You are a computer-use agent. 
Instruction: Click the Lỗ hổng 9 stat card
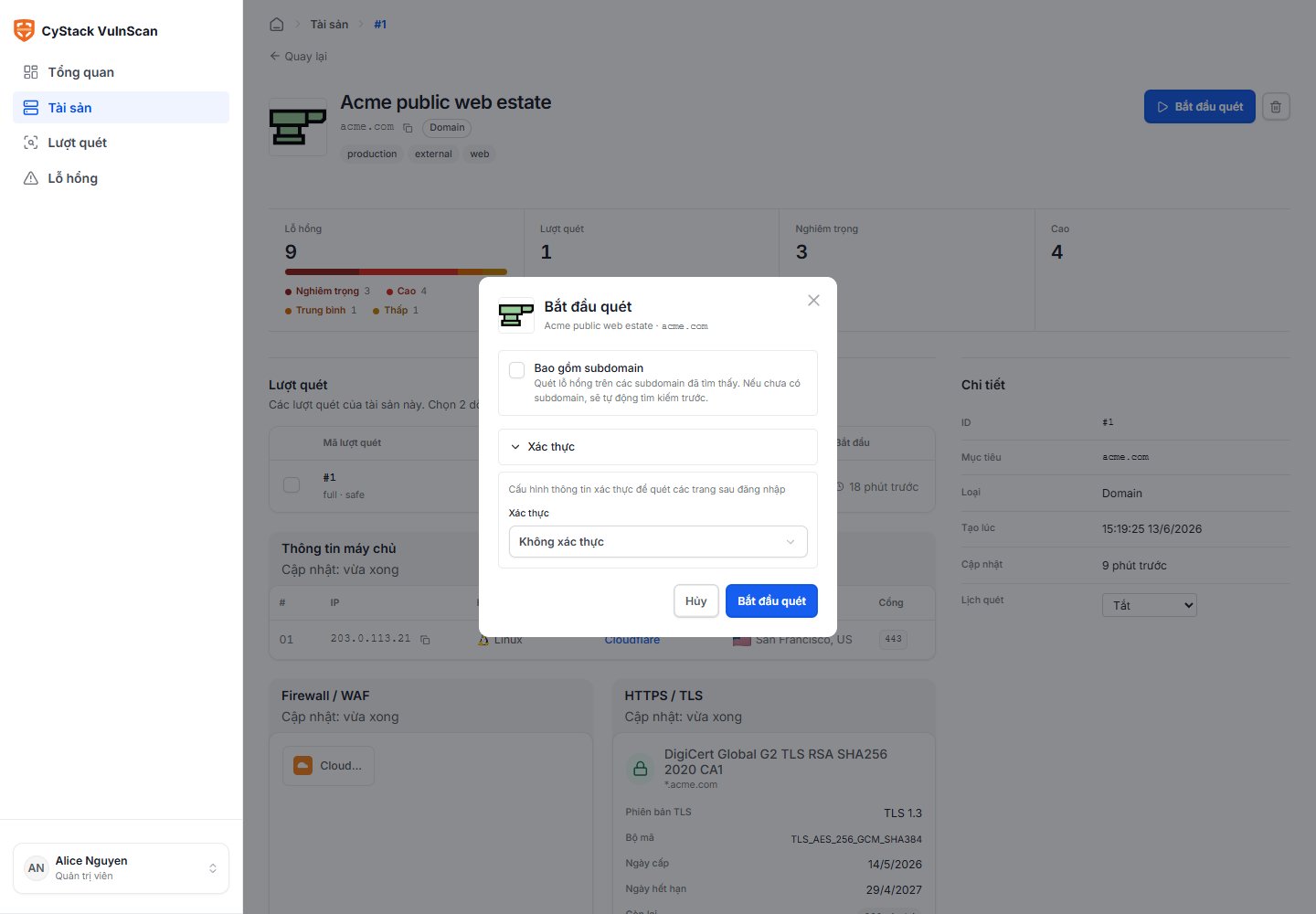(x=396, y=270)
